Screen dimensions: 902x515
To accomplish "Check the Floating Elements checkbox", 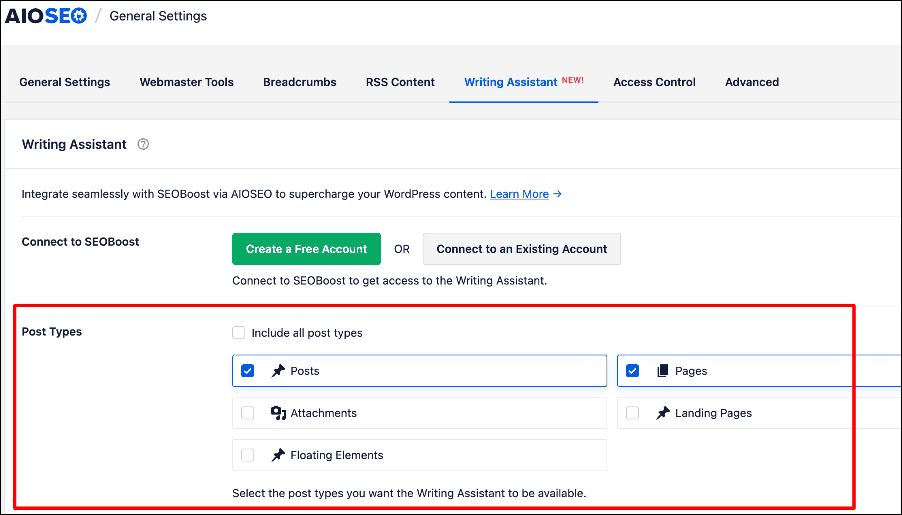I will click(247, 455).
